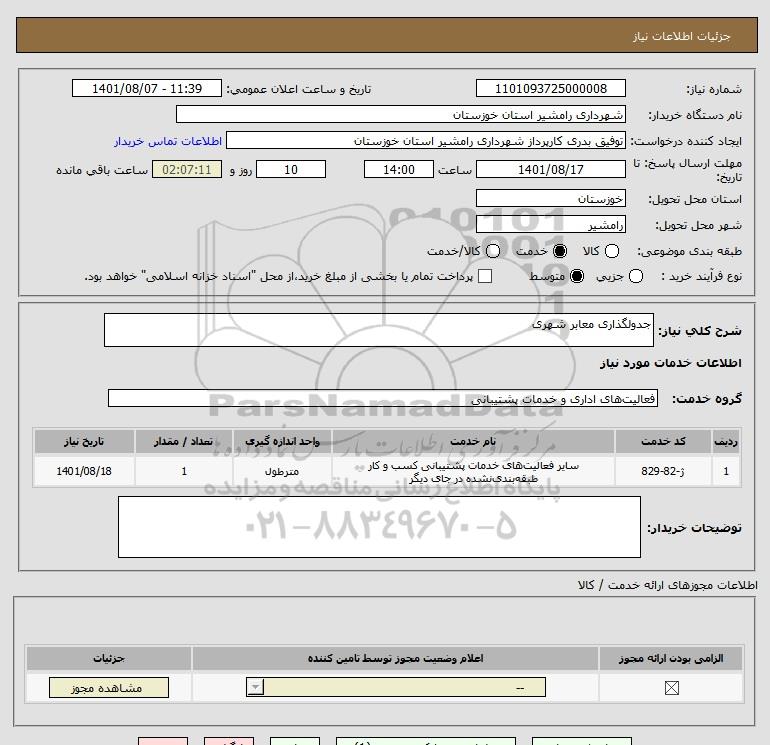Click the تعداد / مقدار column header
The height and width of the screenshot is (745, 770).
click(184, 441)
